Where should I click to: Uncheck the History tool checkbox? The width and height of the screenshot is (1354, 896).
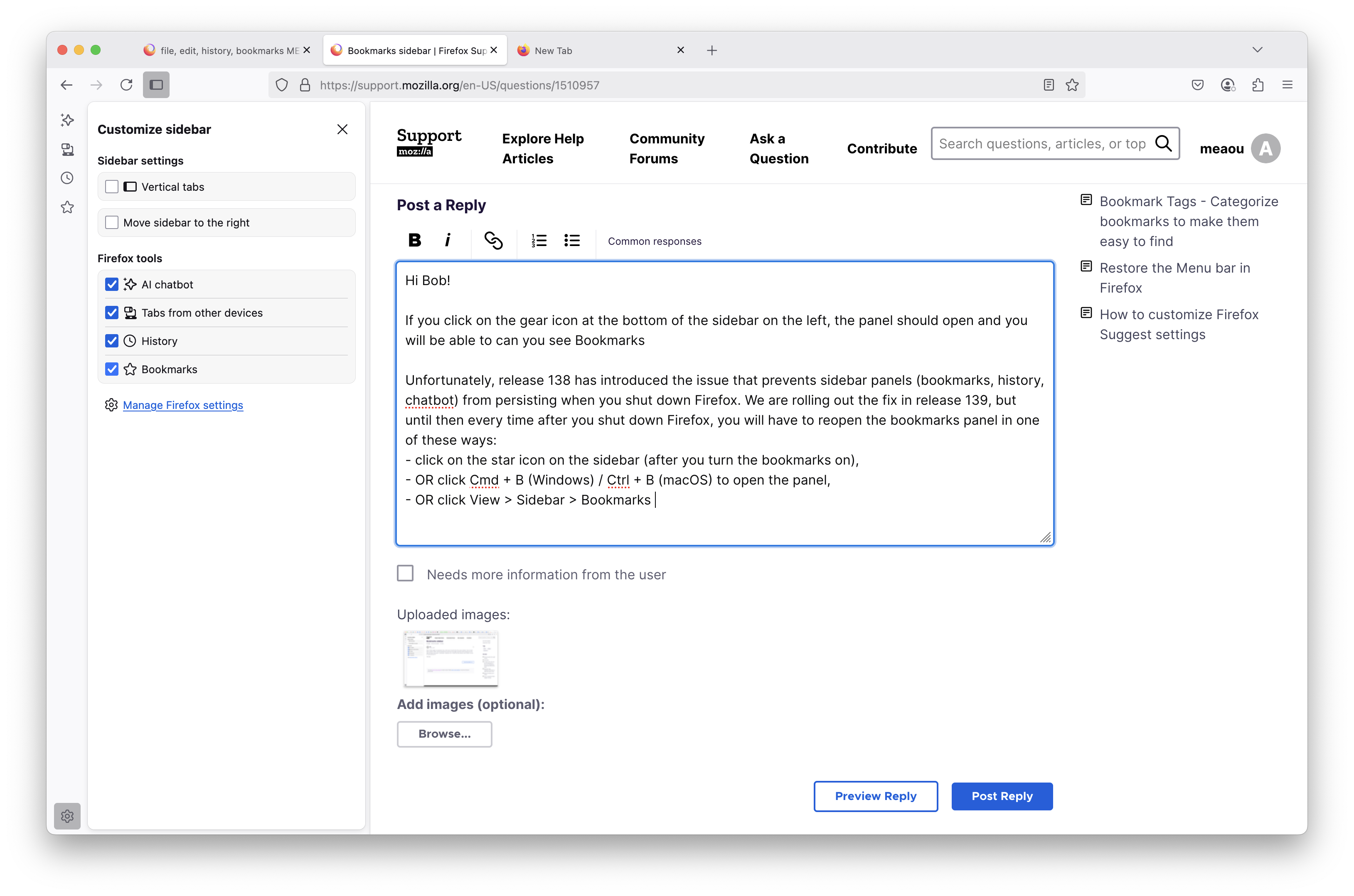[x=112, y=341]
